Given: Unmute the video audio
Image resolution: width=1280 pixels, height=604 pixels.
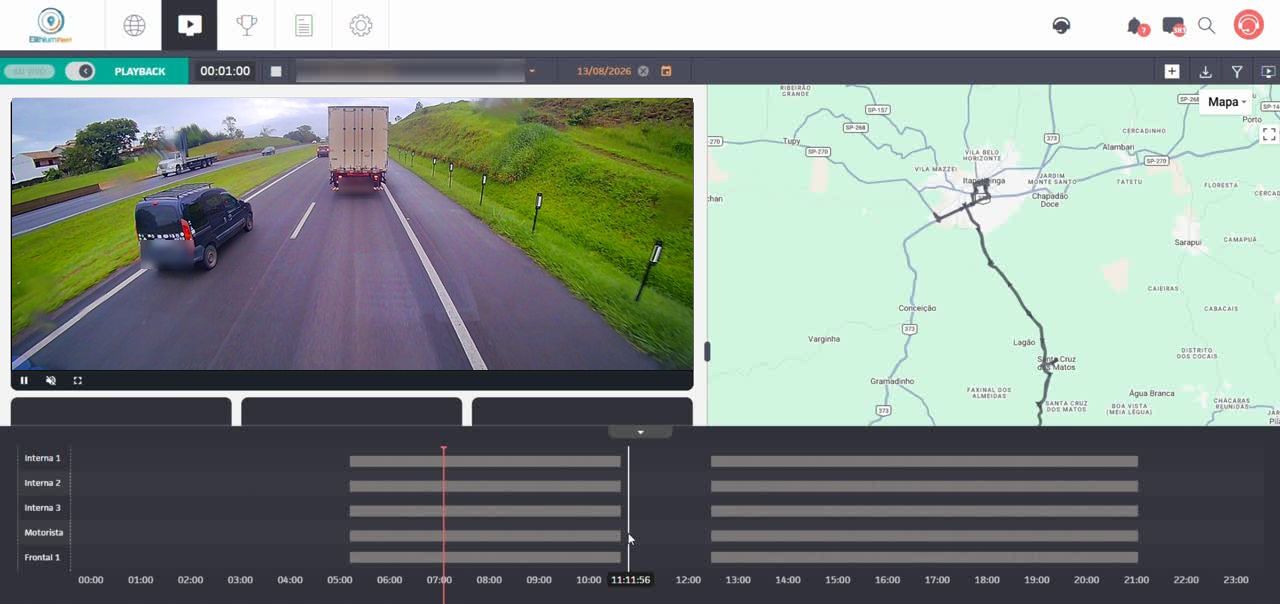Looking at the screenshot, I should (51, 380).
